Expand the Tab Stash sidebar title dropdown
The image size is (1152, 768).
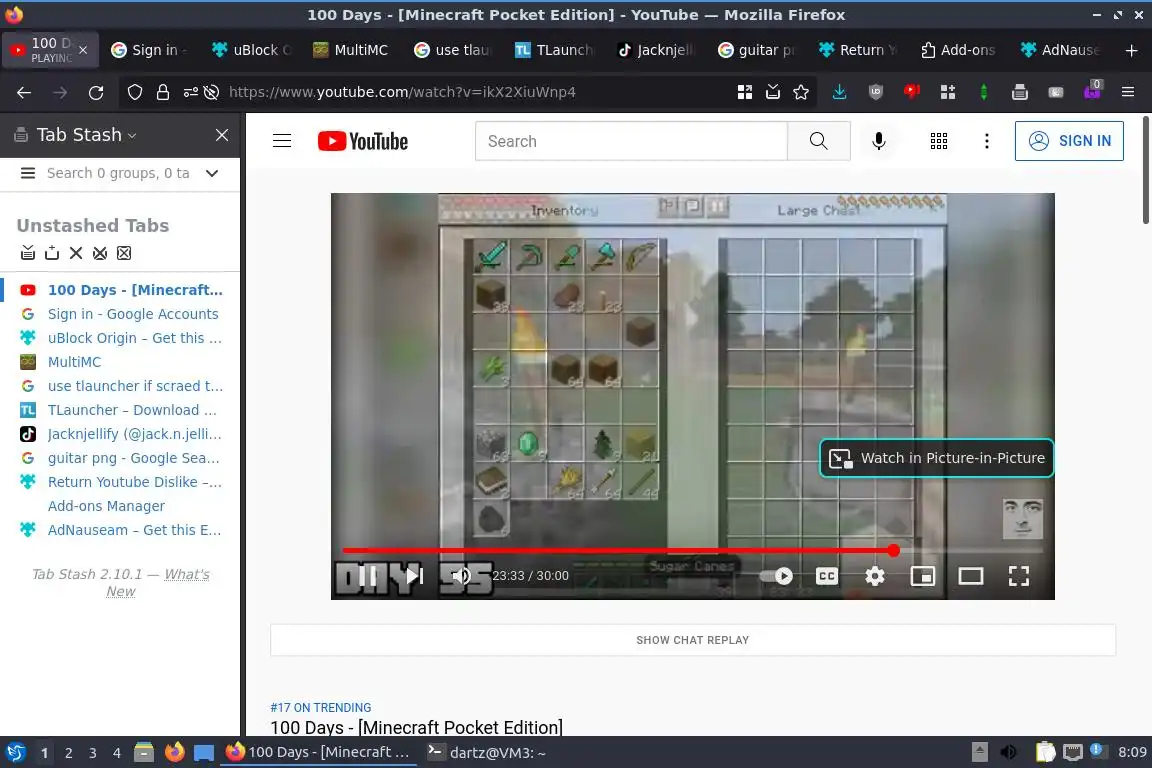(132, 135)
